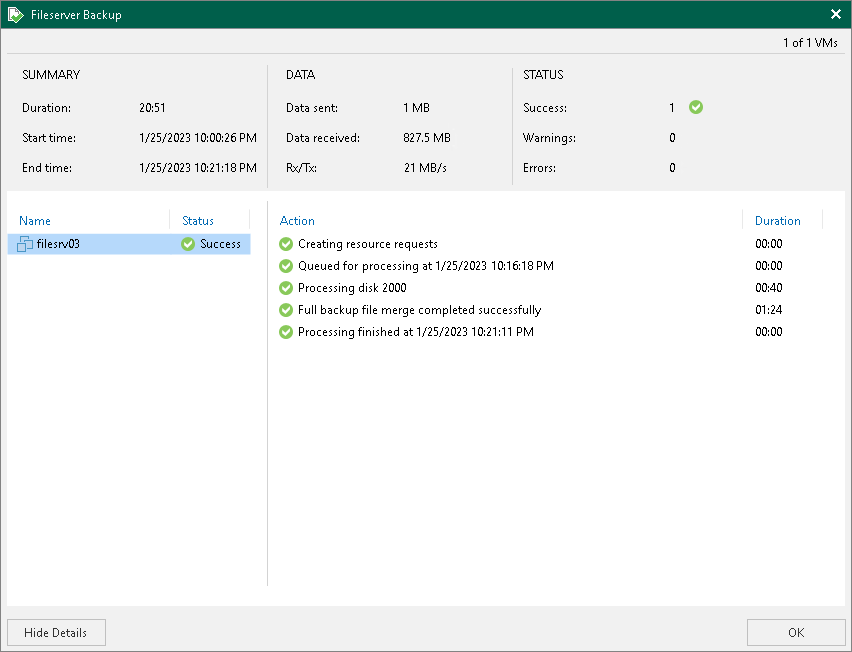Image resolution: width=852 pixels, height=652 pixels.
Task: Sort VM list by Name column header
Action: pos(35,221)
